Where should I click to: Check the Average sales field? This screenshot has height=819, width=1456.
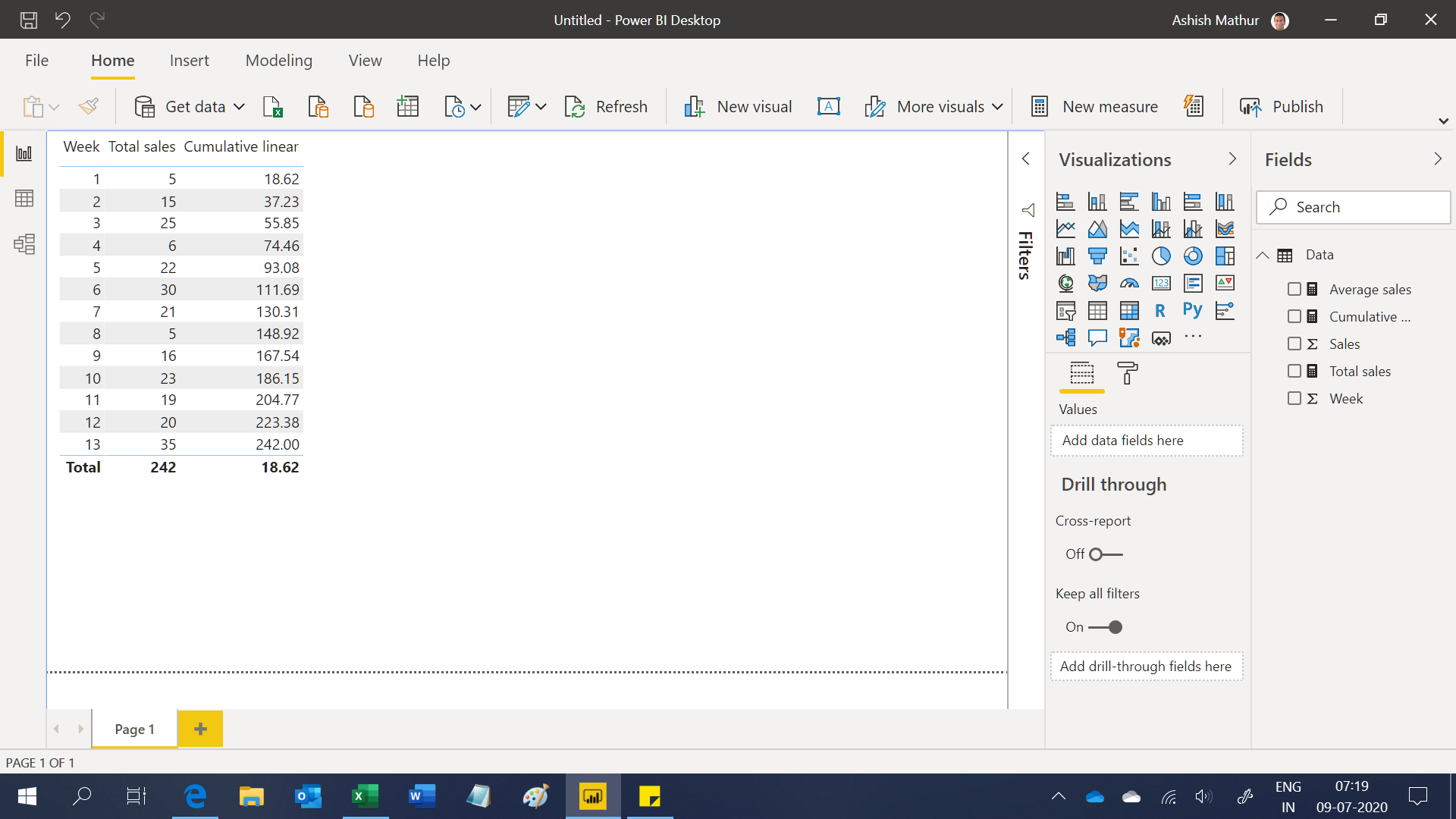click(1294, 289)
